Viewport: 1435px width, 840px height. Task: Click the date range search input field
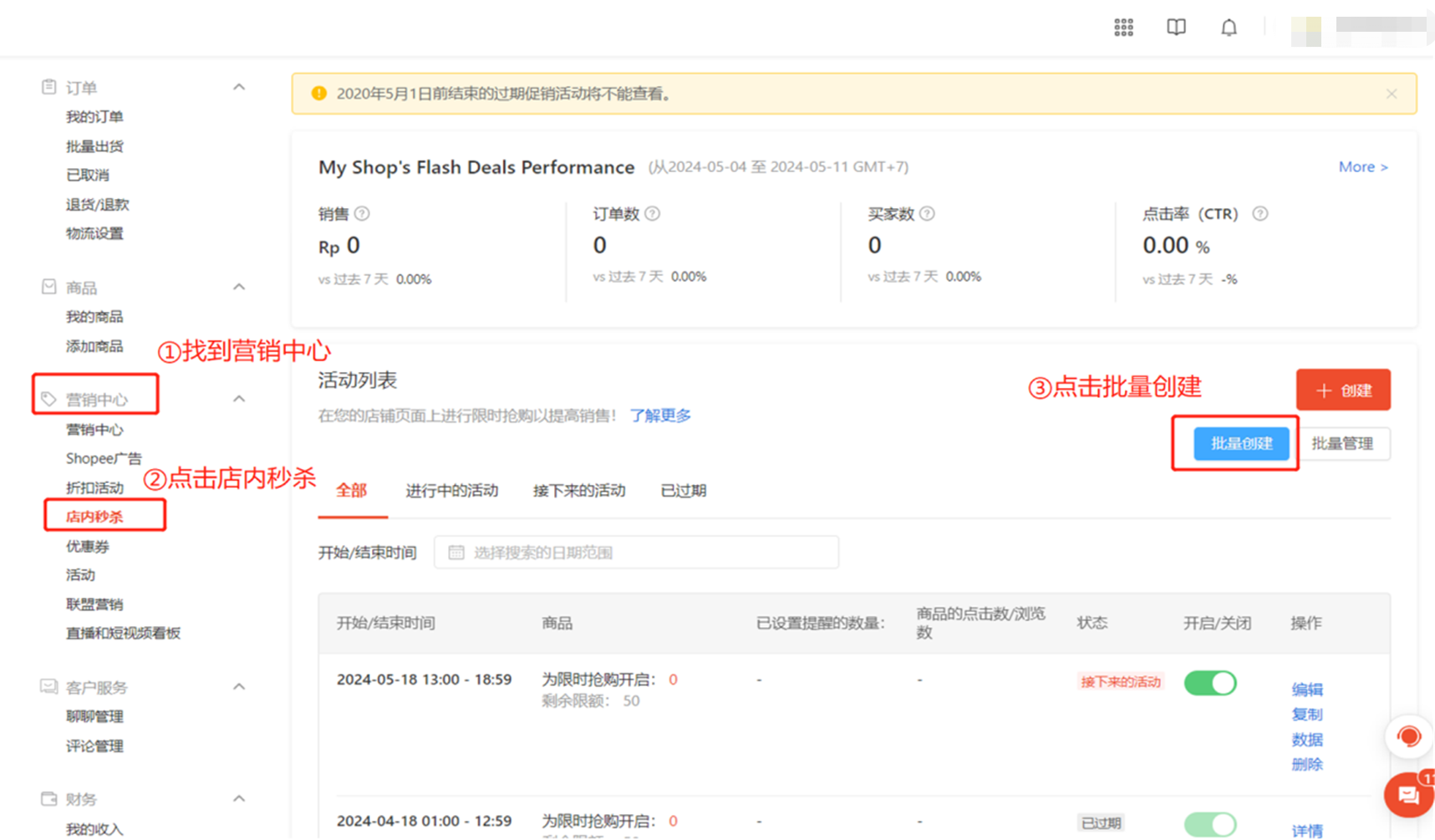point(635,552)
